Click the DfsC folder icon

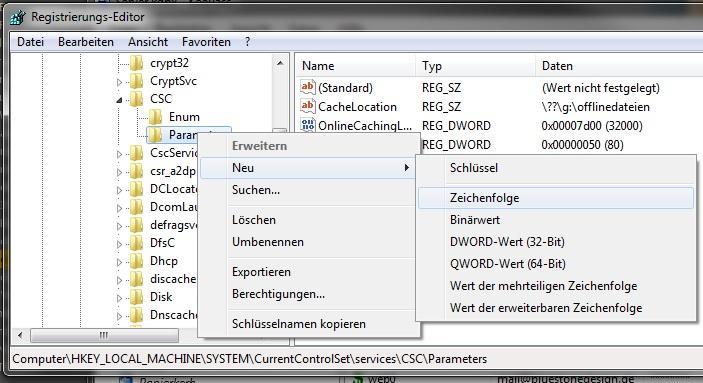[136, 243]
